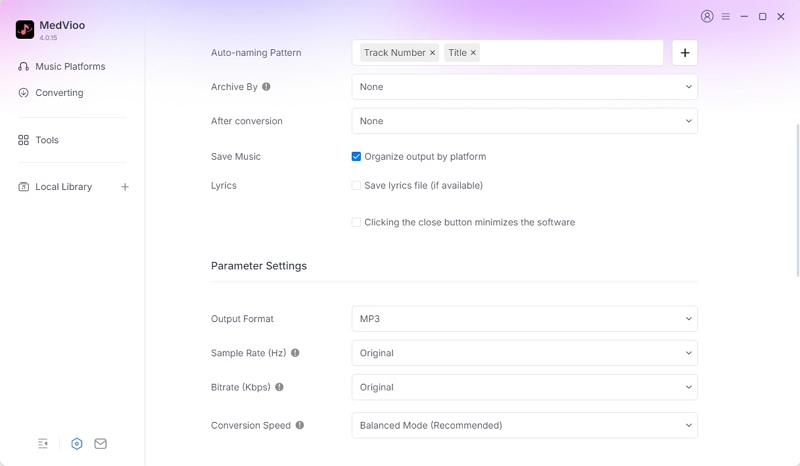Viewport: 800px width, 466px height.
Task: Open the Conversion Speed dropdown
Action: 524,425
